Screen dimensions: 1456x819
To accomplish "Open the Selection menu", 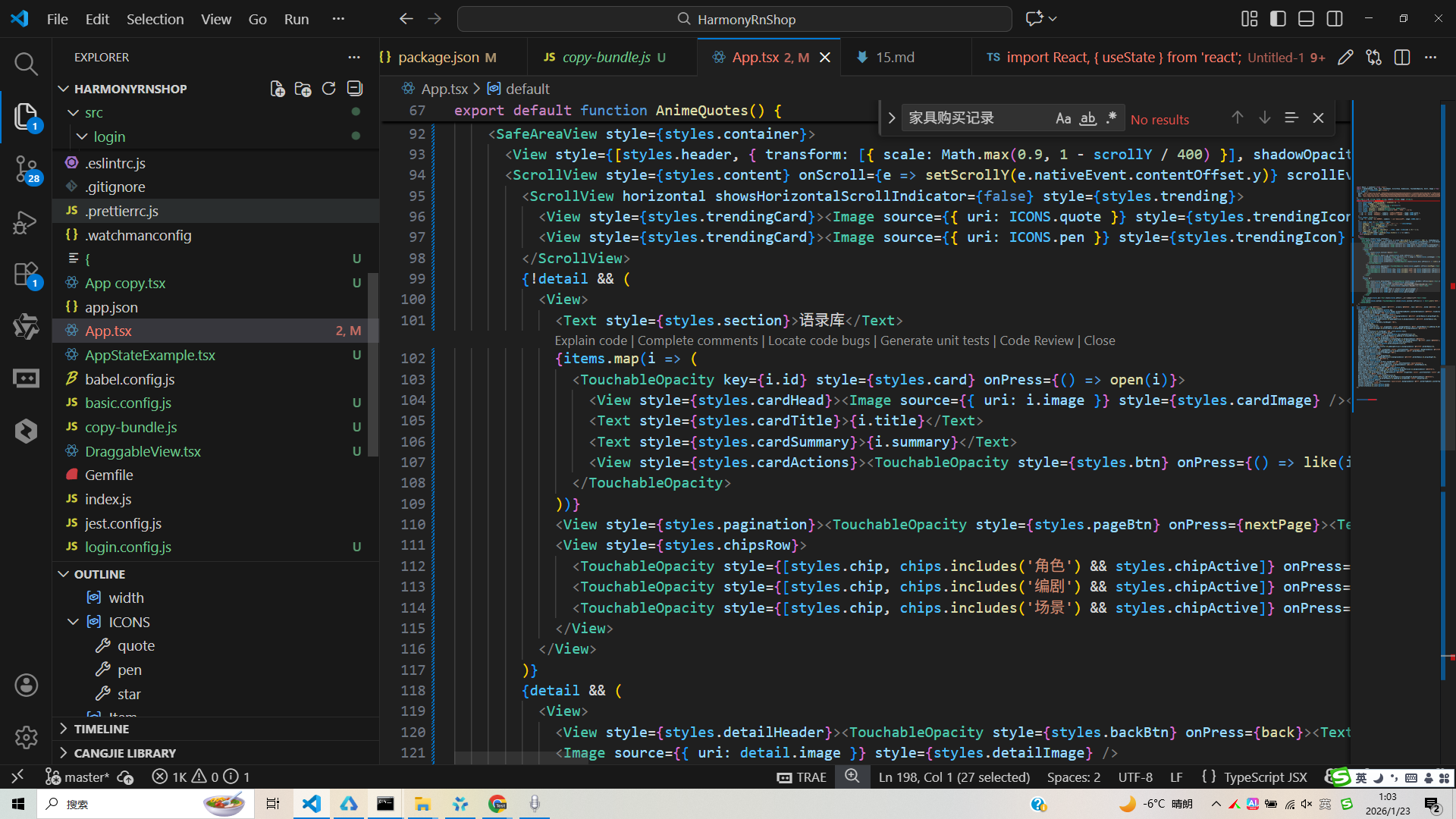I will click(x=155, y=19).
